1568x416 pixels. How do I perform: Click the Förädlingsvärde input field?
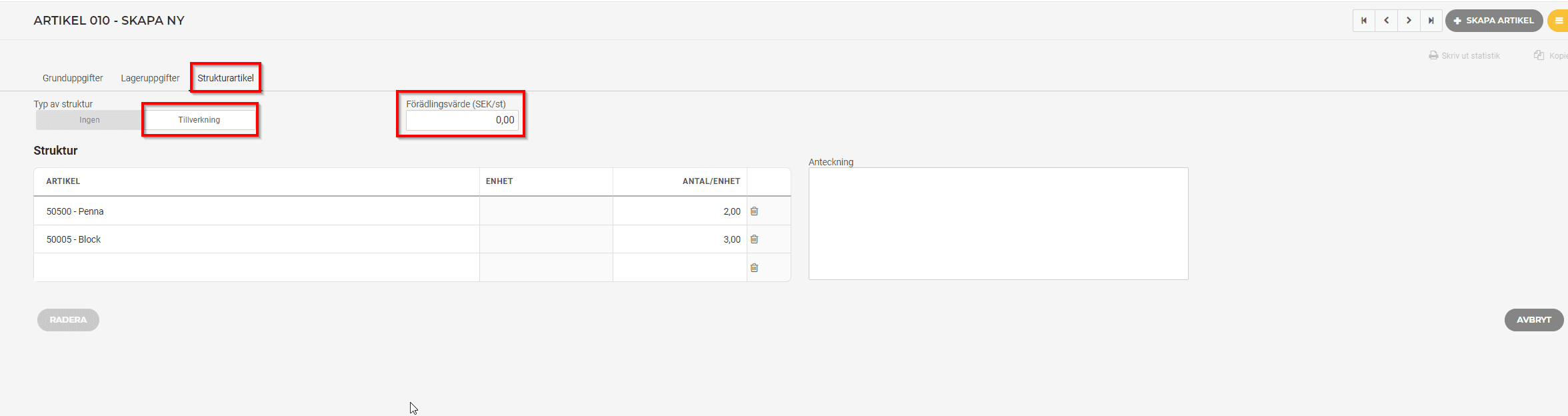point(461,120)
